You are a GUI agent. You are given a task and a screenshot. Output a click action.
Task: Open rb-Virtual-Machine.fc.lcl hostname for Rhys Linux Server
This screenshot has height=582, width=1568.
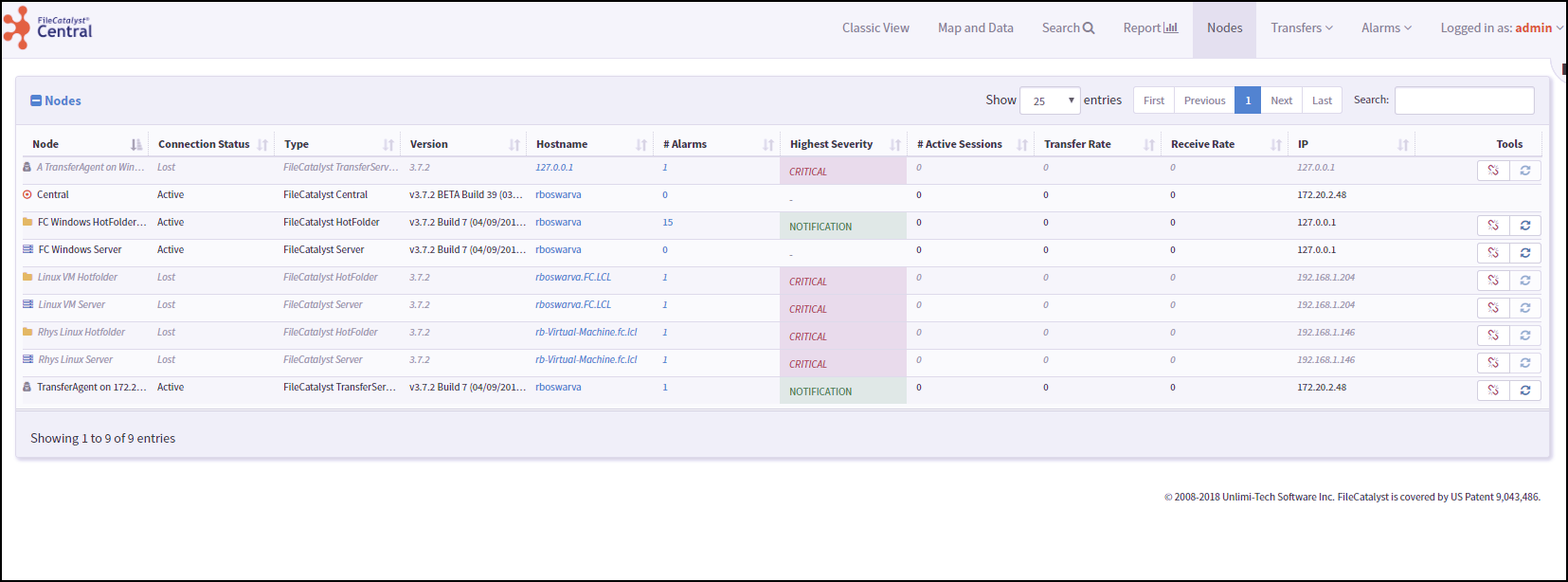click(586, 359)
